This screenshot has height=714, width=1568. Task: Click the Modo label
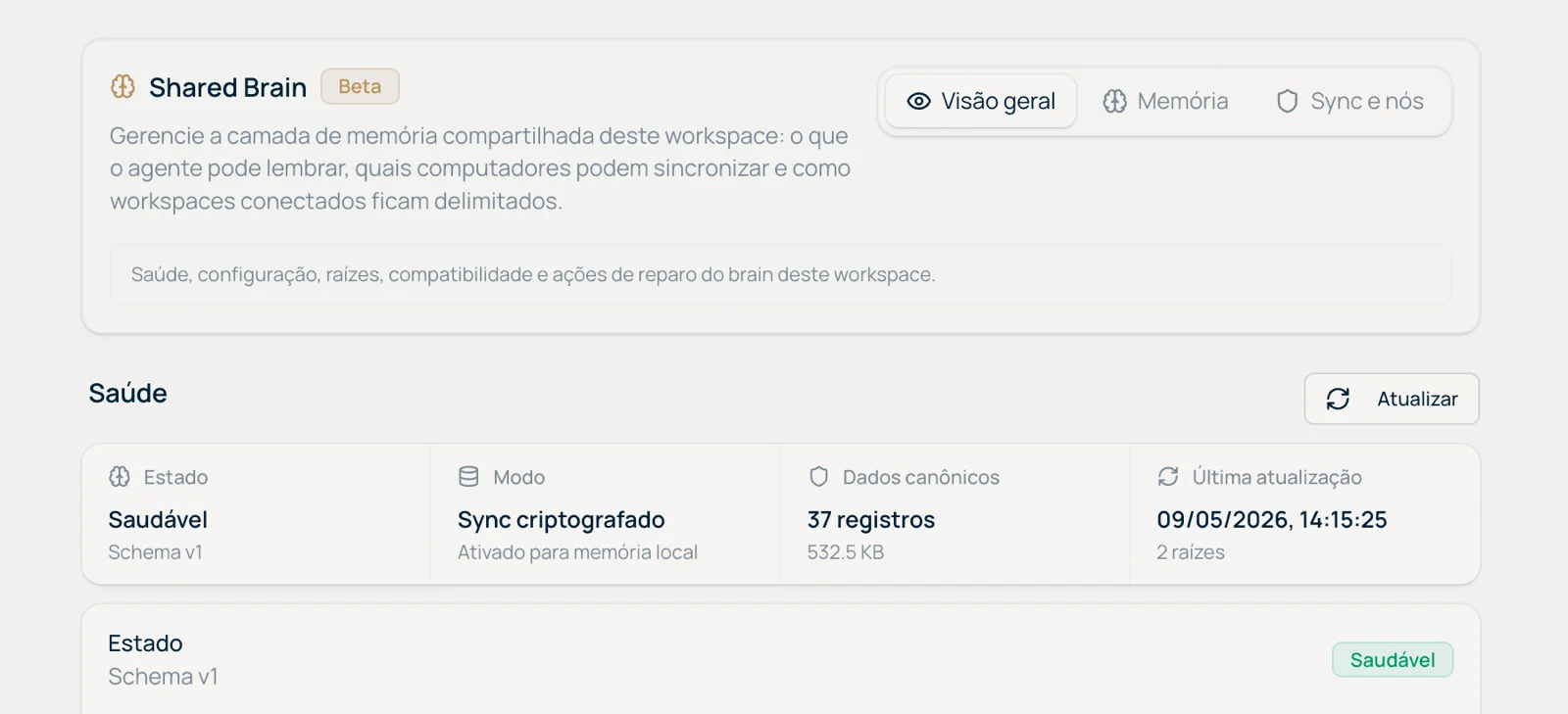519,477
